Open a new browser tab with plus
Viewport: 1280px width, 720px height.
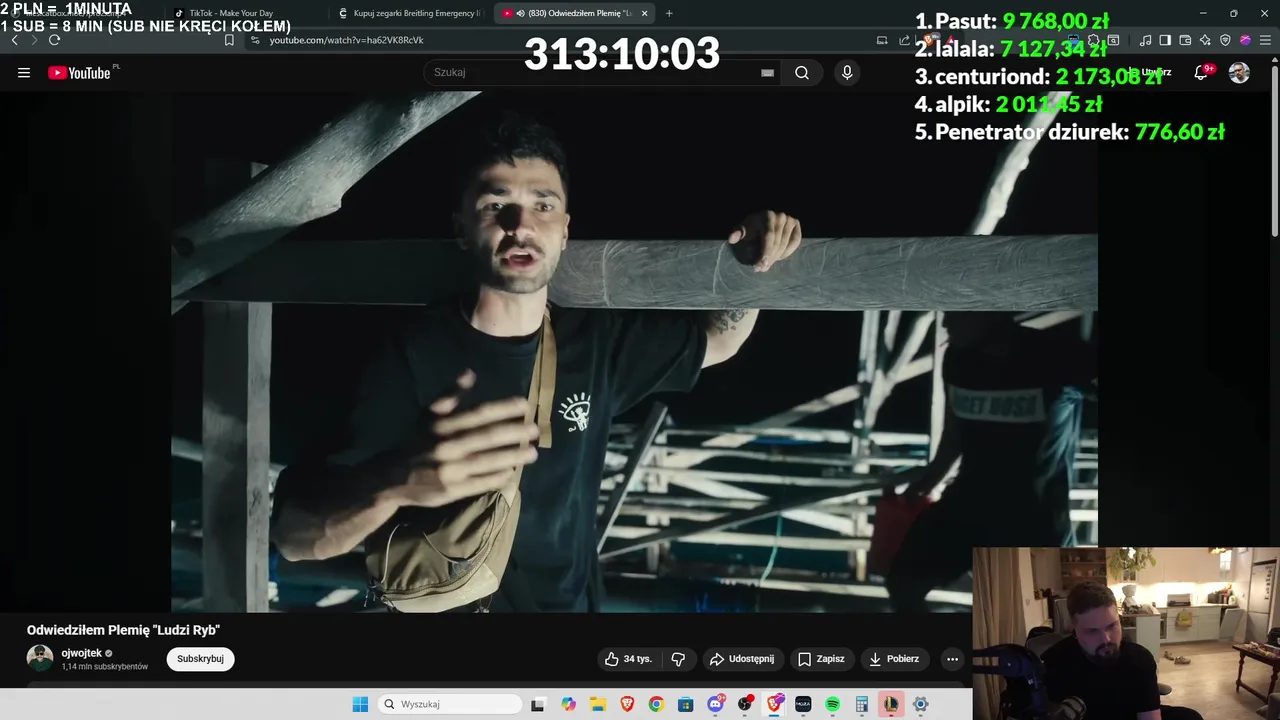[669, 13]
